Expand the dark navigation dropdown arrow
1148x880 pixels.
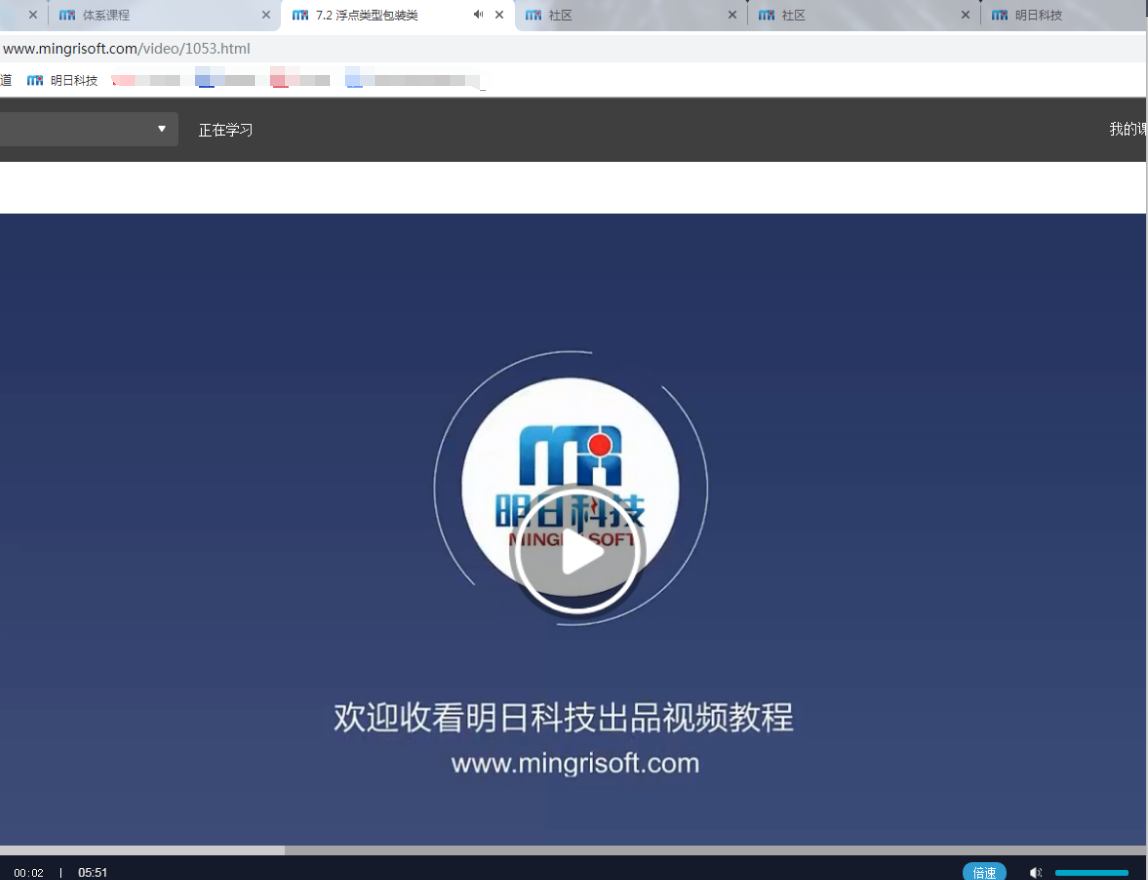tap(162, 129)
